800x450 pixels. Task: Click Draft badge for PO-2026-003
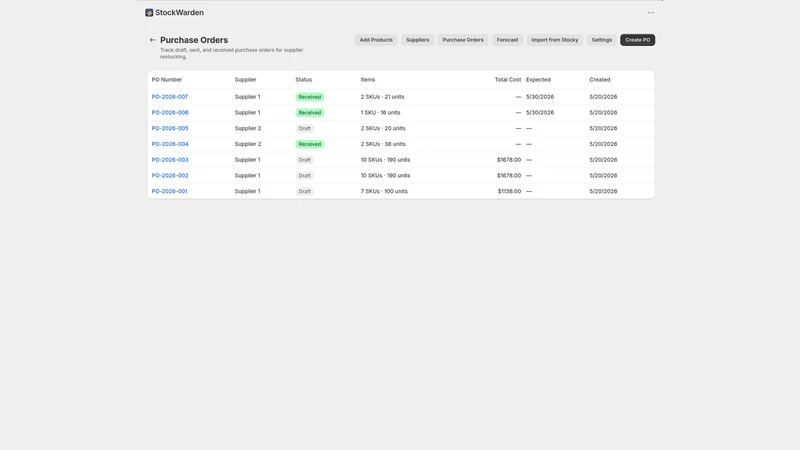[305, 160]
